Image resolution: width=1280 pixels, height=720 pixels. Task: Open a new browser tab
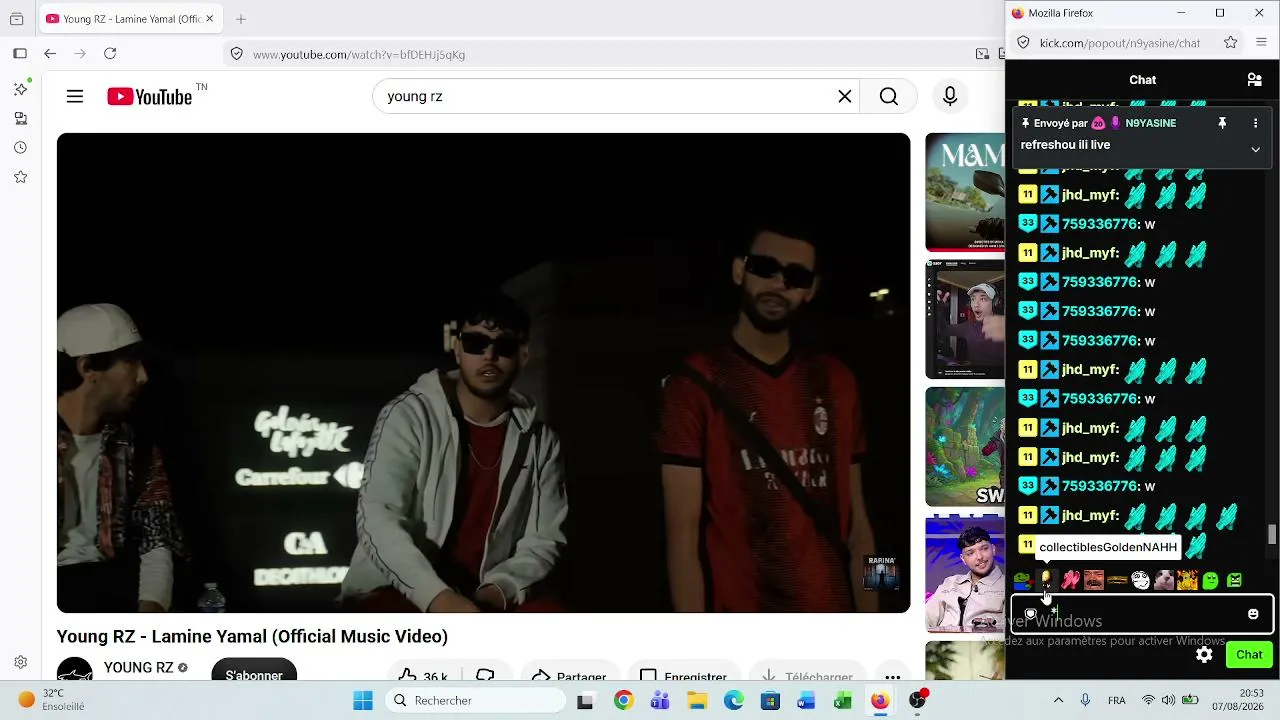[x=241, y=19]
